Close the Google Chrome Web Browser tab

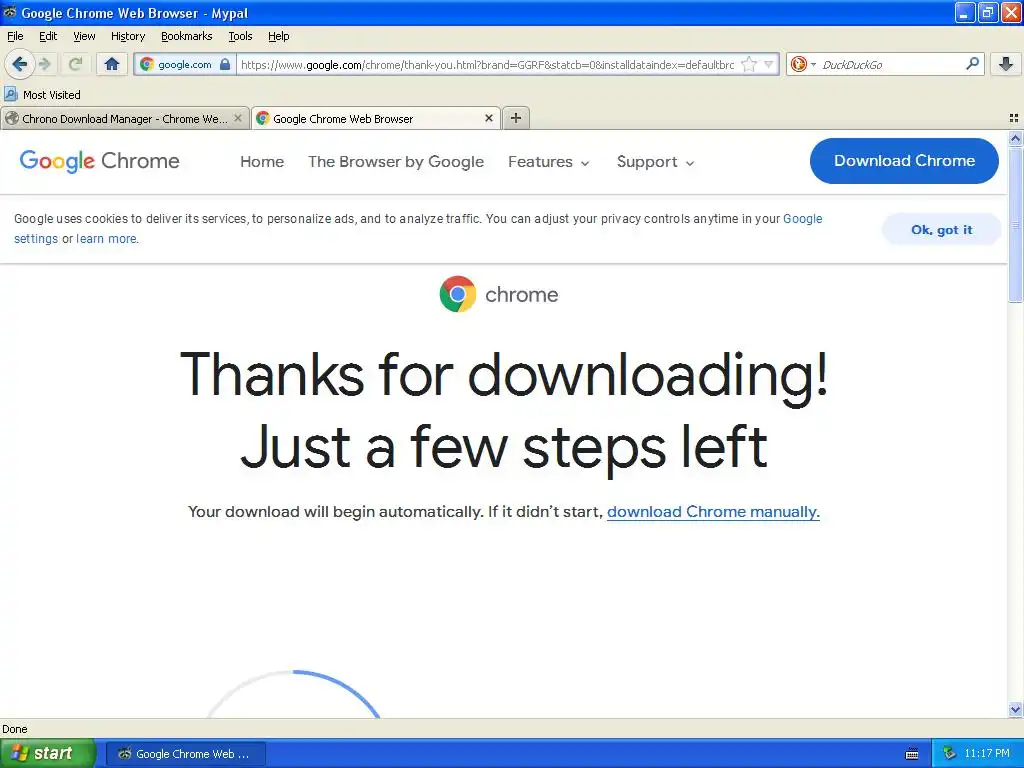tap(488, 118)
